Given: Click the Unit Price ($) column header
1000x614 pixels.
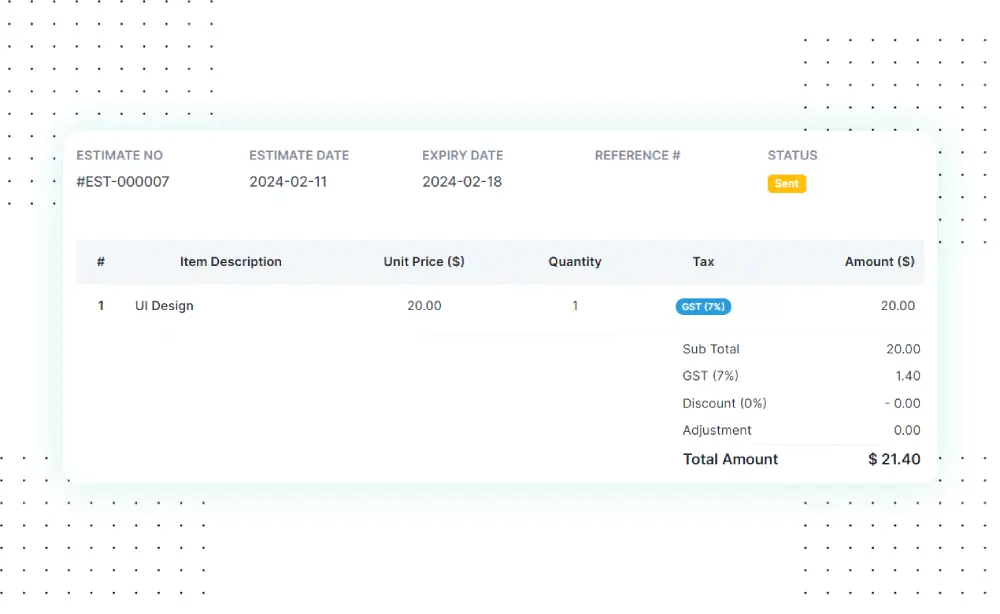Looking at the screenshot, I should (424, 262).
